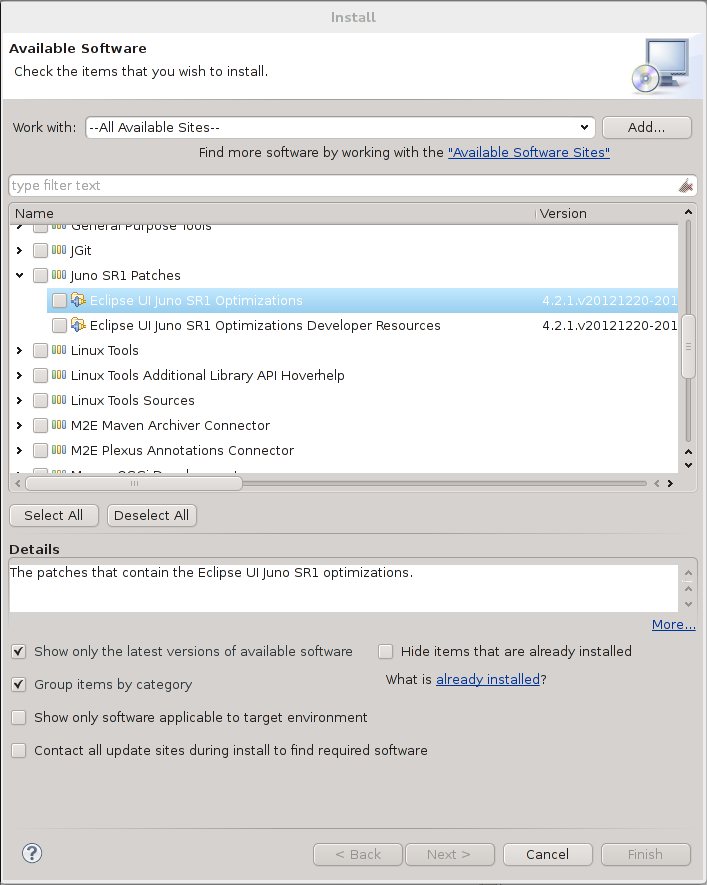Click the Eclipse UI Juno SR1 Optimizations feature icon

[x=78, y=300]
